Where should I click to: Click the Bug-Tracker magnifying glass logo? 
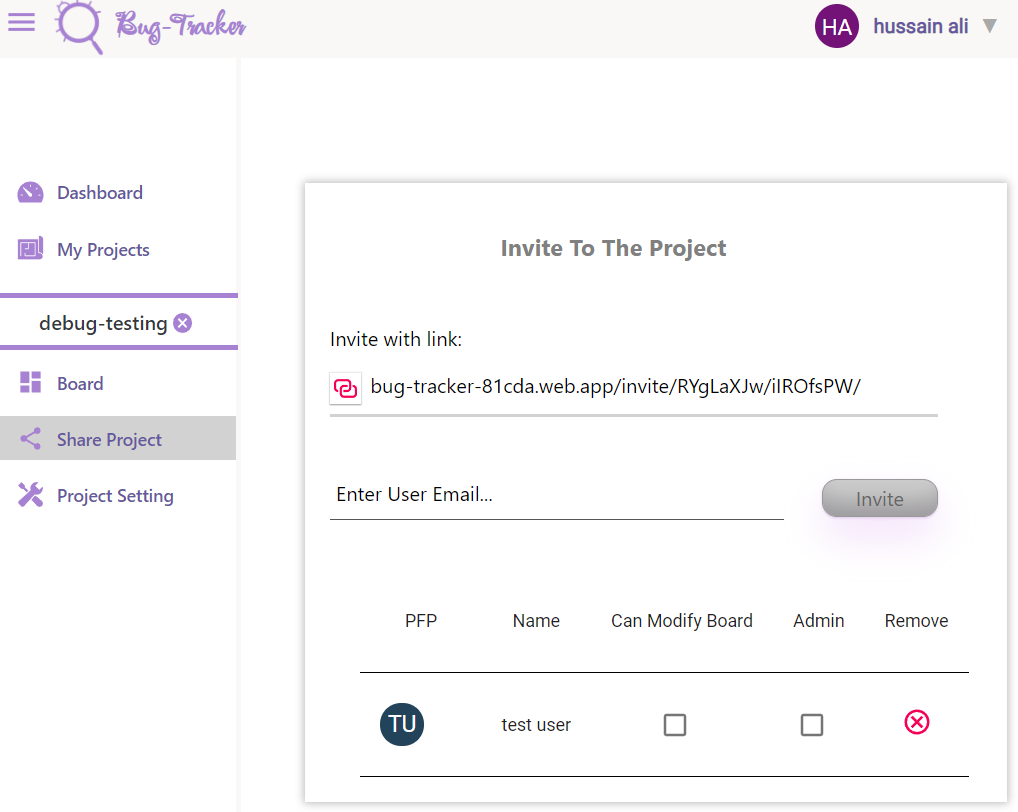pyautogui.click(x=76, y=27)
